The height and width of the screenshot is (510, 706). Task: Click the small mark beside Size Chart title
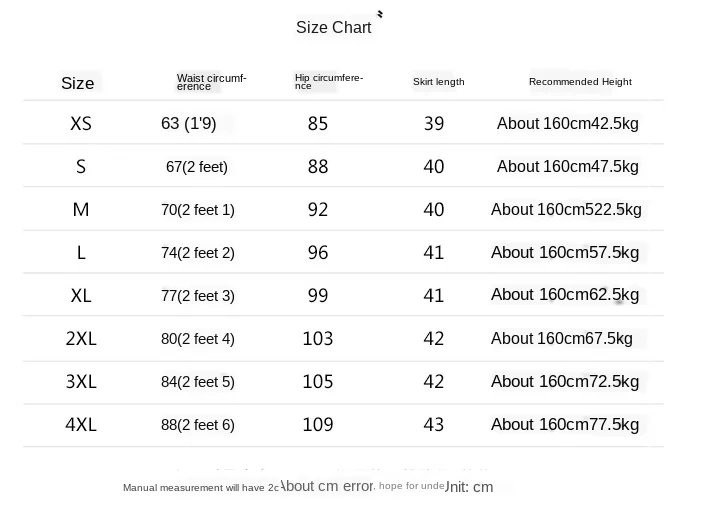380,14
